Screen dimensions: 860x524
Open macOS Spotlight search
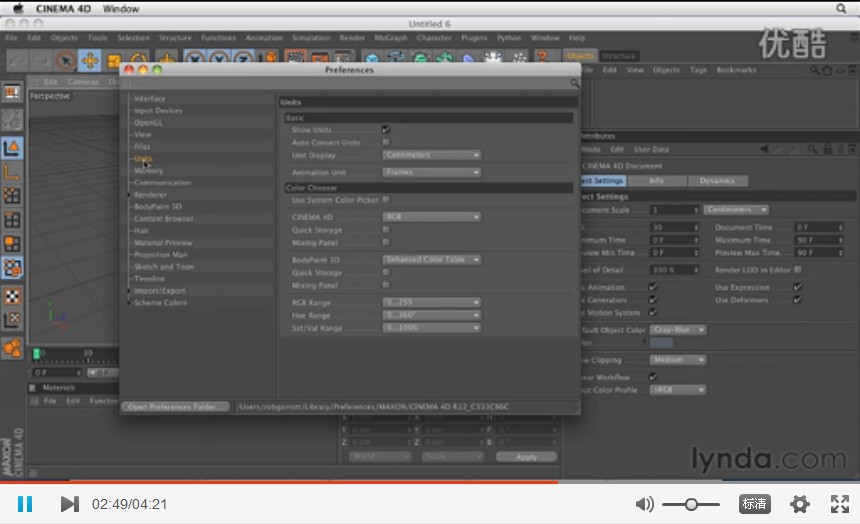pyautogui.click(x=841, y=8)
